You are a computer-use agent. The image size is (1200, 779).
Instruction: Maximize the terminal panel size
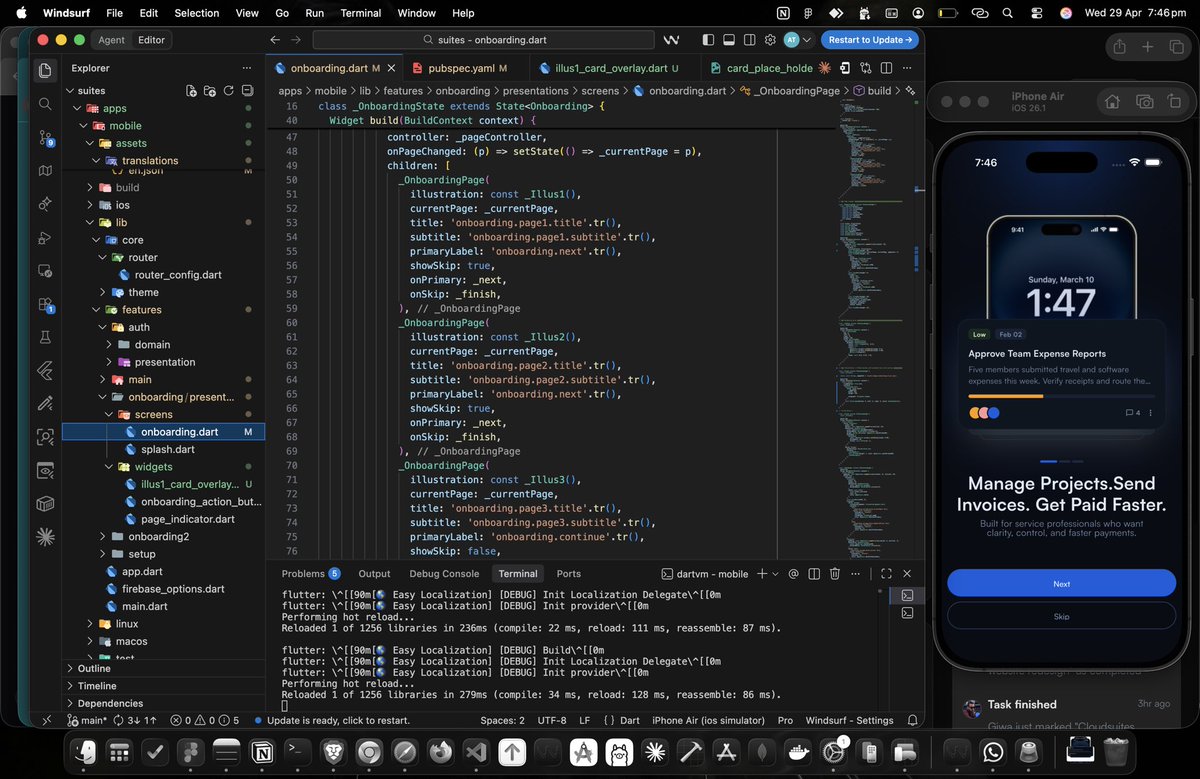coord(886,574)
